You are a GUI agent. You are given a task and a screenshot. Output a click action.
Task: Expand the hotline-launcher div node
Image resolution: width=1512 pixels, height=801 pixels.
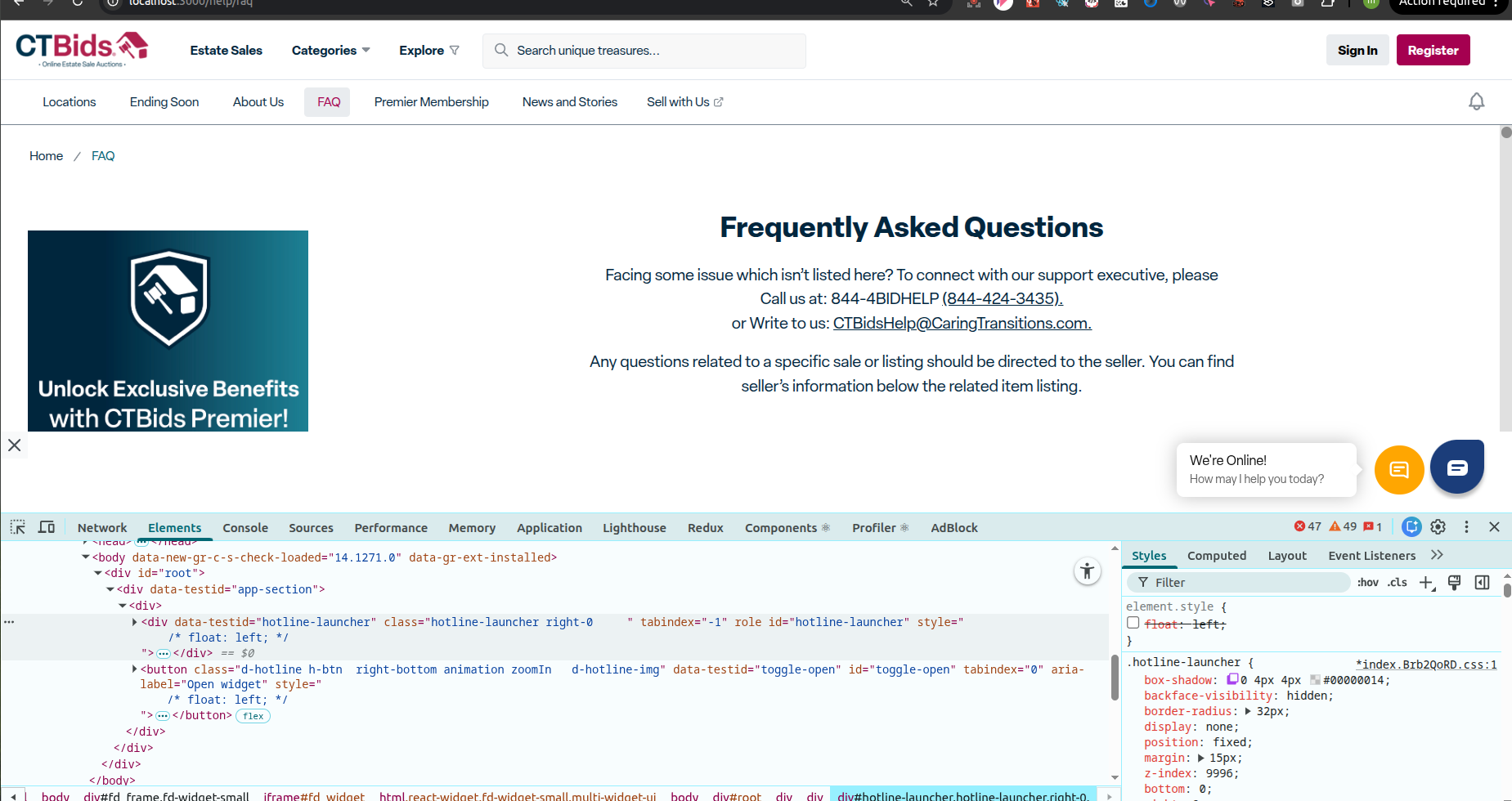(x=135, y=622)
